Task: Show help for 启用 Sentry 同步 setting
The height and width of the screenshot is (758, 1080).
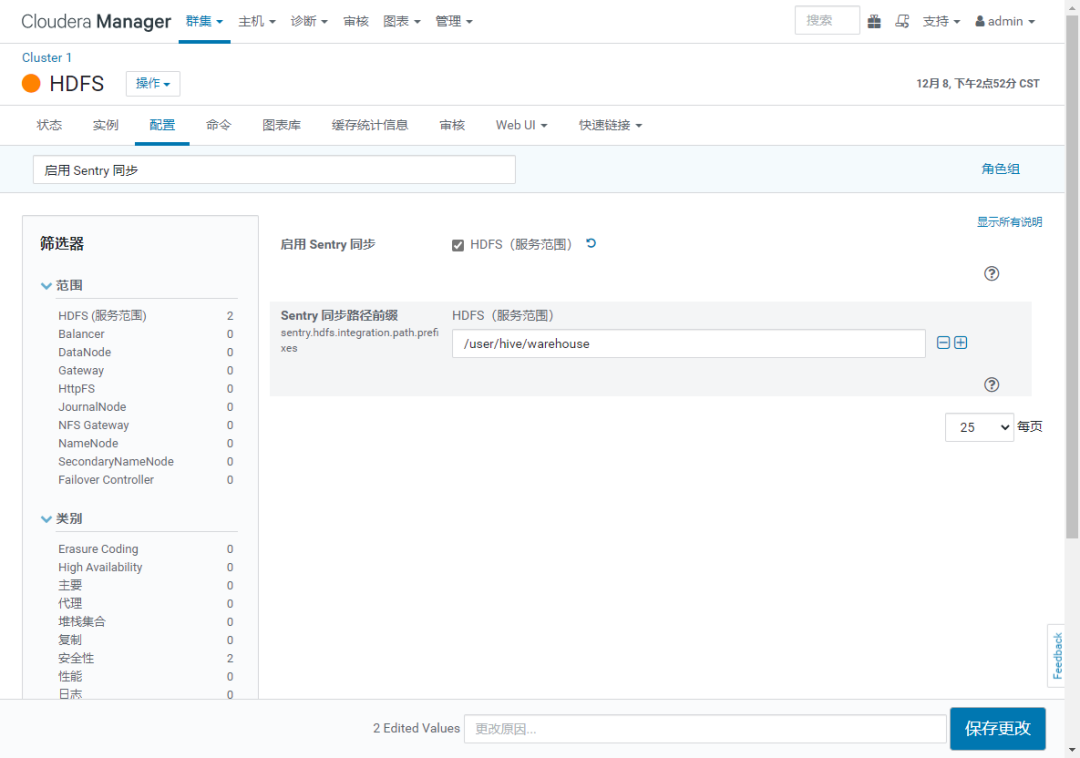Action: pos(991,273)
